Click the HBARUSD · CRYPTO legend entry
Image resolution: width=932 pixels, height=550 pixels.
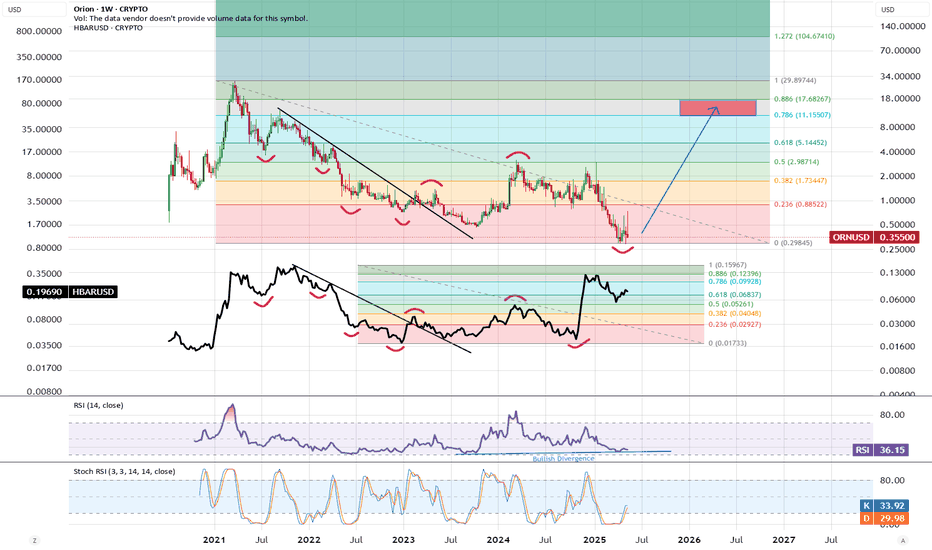[108, 27]
